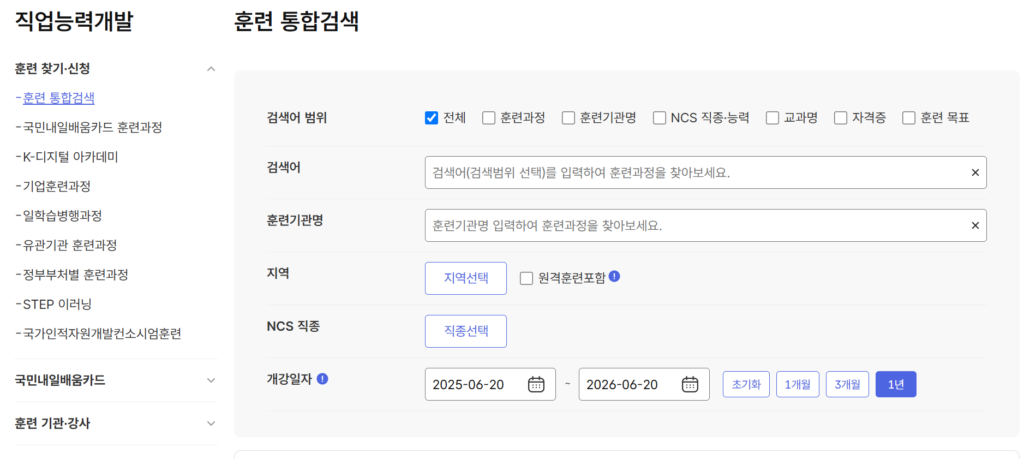Select the NCS 직종·능력 checkbox
The height and width of the screenshot is (459, 1024).
click(660, 118)
